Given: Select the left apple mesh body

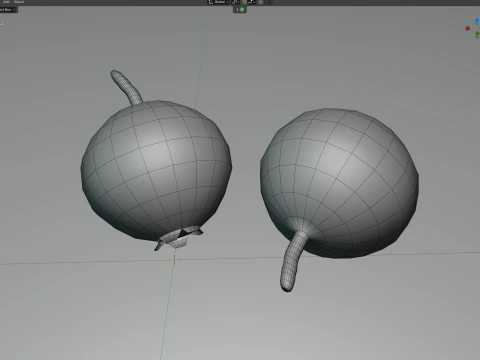Looking at the screenshot, I should coord(156,170).
